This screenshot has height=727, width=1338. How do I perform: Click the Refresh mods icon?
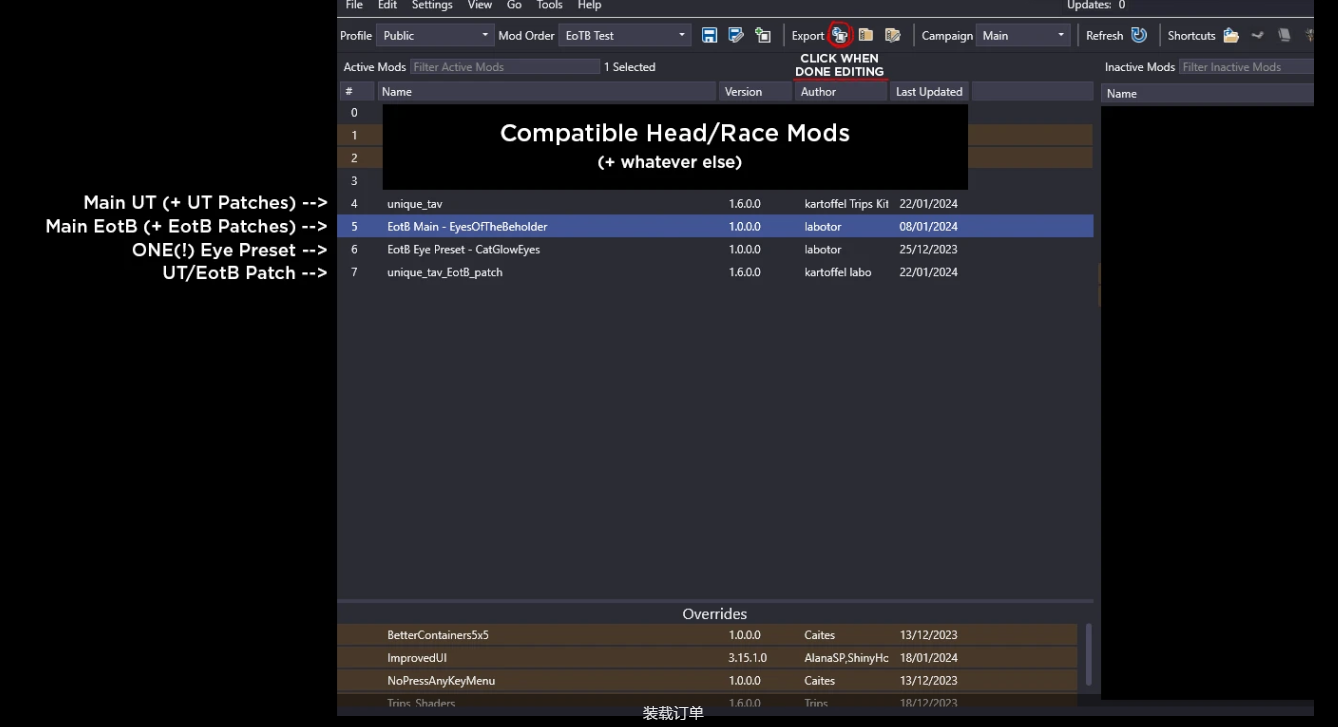pyautogui.click(x=1139, y=35)
